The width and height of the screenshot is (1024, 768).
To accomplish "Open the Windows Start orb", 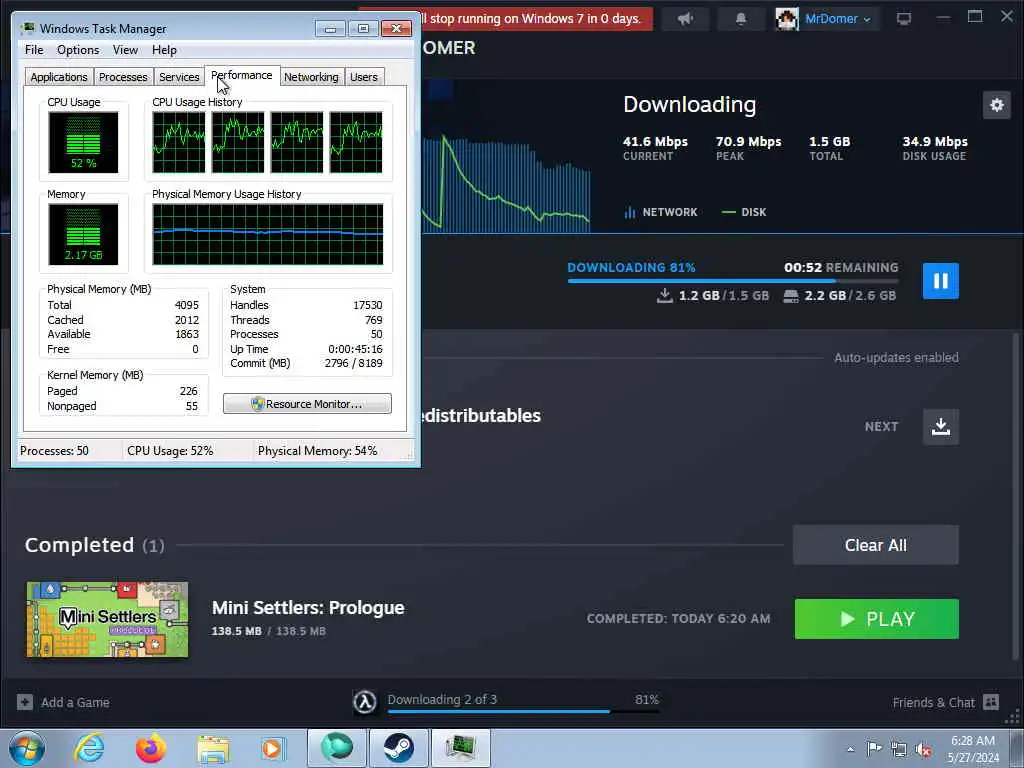I will [x=27, y=748].
